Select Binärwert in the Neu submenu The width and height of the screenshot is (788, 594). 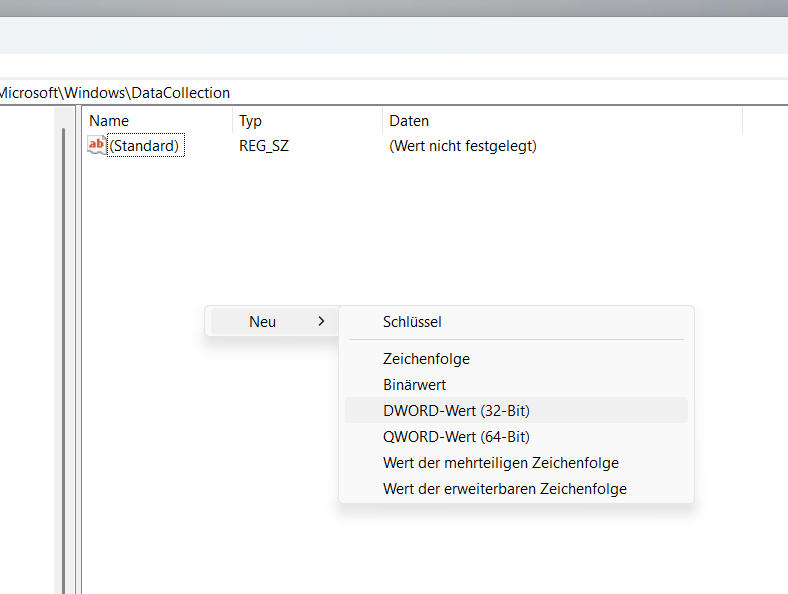[x=414, y=384]
